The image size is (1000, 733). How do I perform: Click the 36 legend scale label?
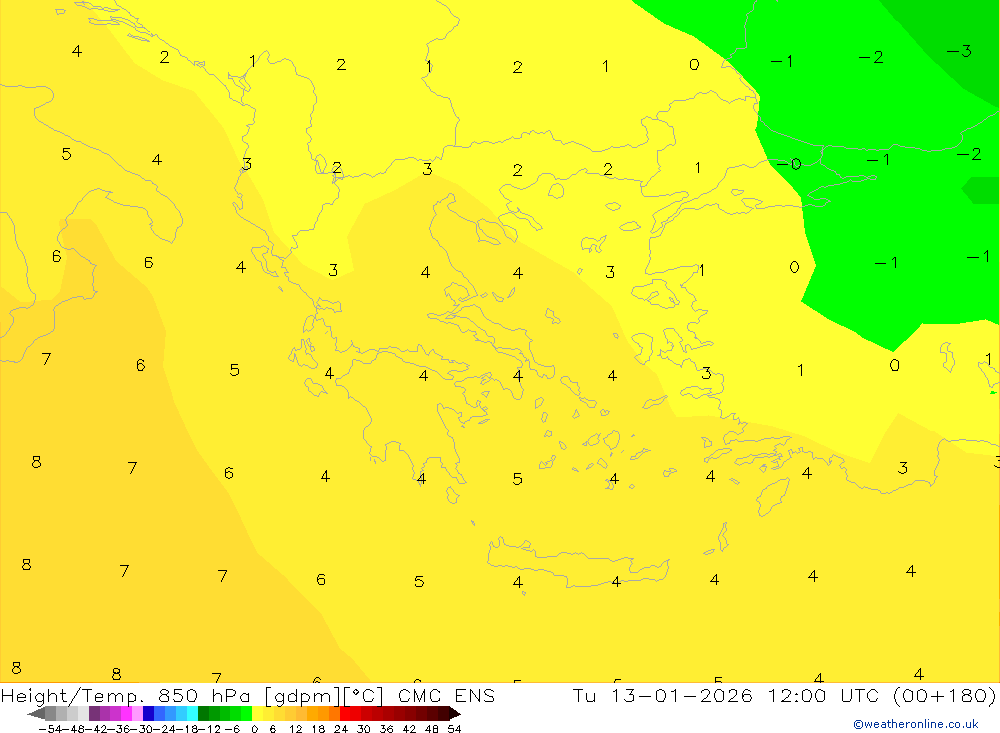[x=386, y=729]
